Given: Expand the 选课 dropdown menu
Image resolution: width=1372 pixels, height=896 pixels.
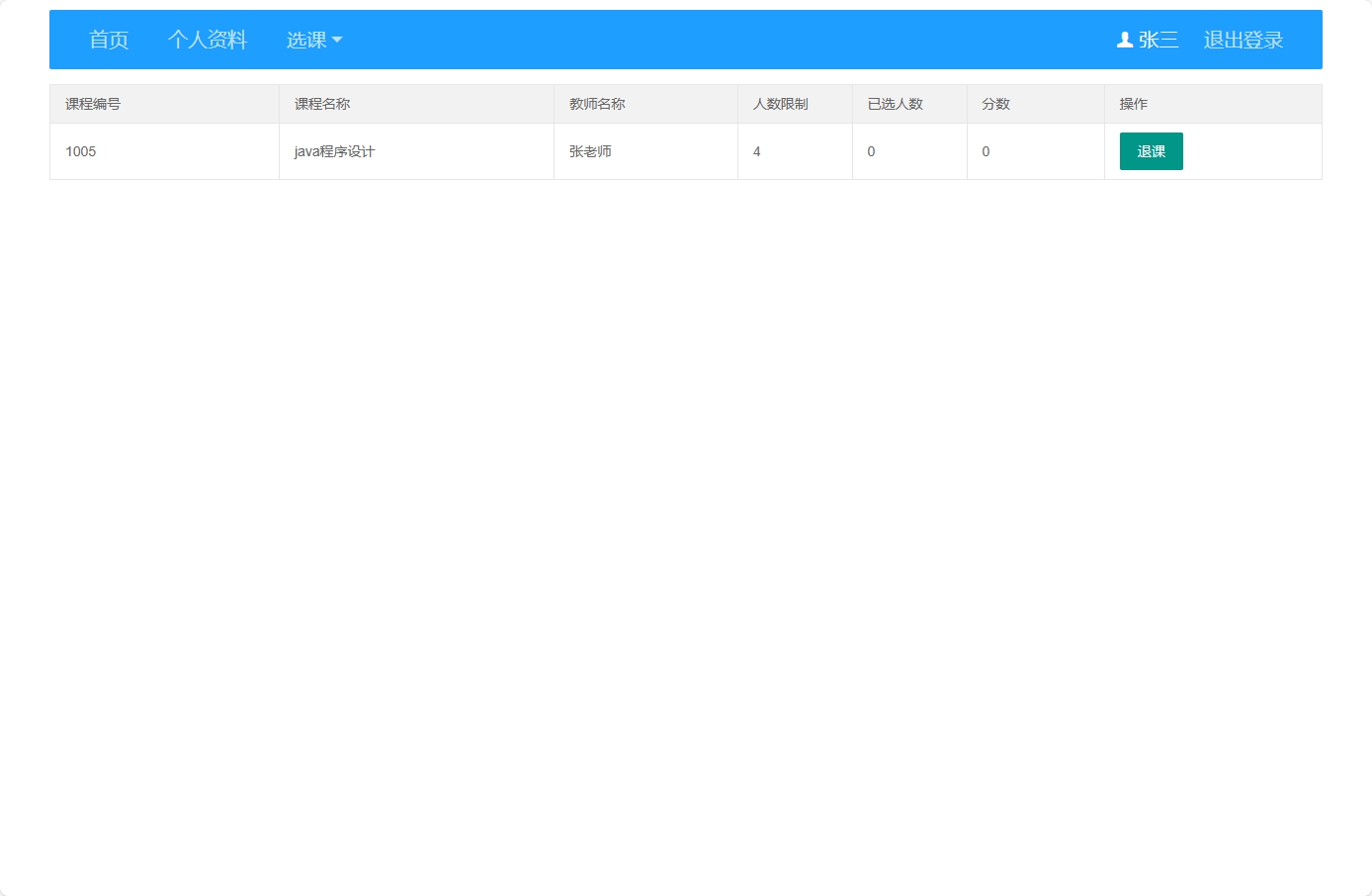Looking at the screenshot, I should point(314,40).
